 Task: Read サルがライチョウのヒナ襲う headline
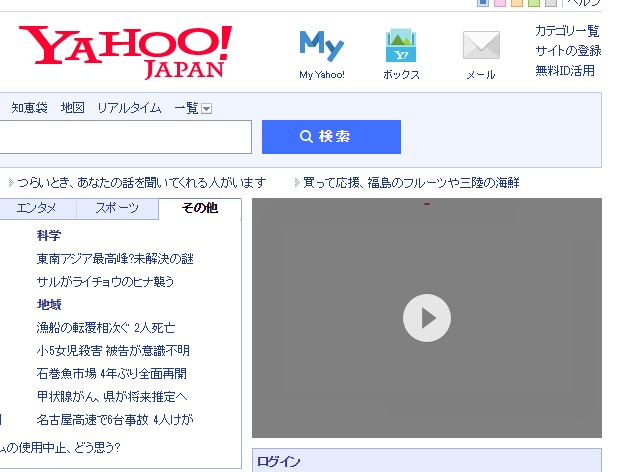[105, 282]
